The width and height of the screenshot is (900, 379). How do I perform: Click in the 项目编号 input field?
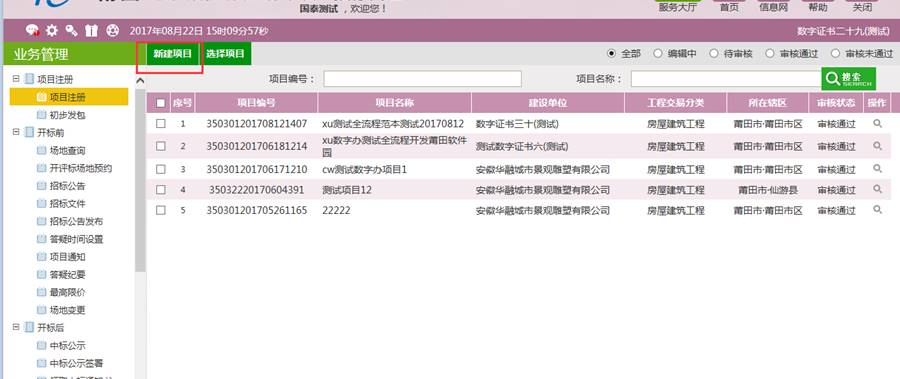(422, 79)
